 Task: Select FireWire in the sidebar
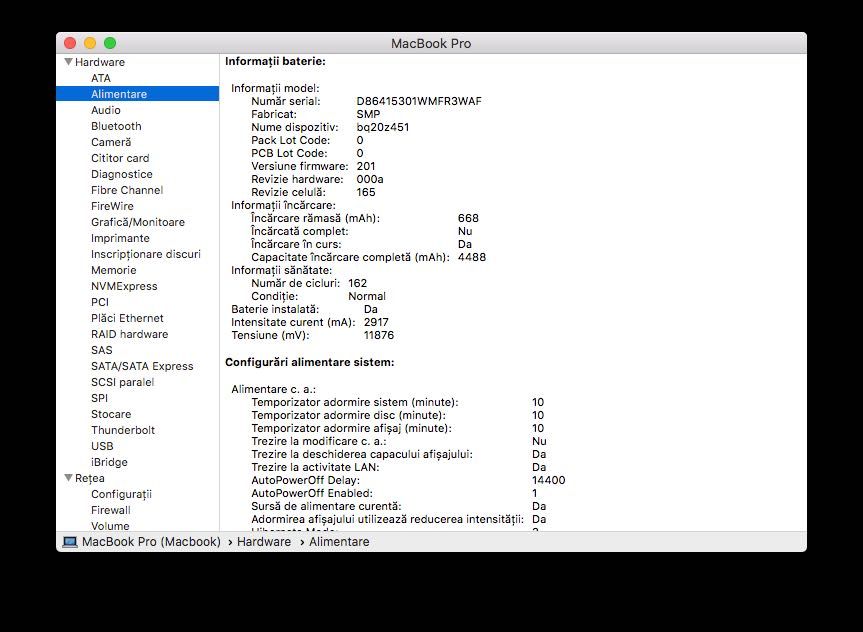pos(112,206)
